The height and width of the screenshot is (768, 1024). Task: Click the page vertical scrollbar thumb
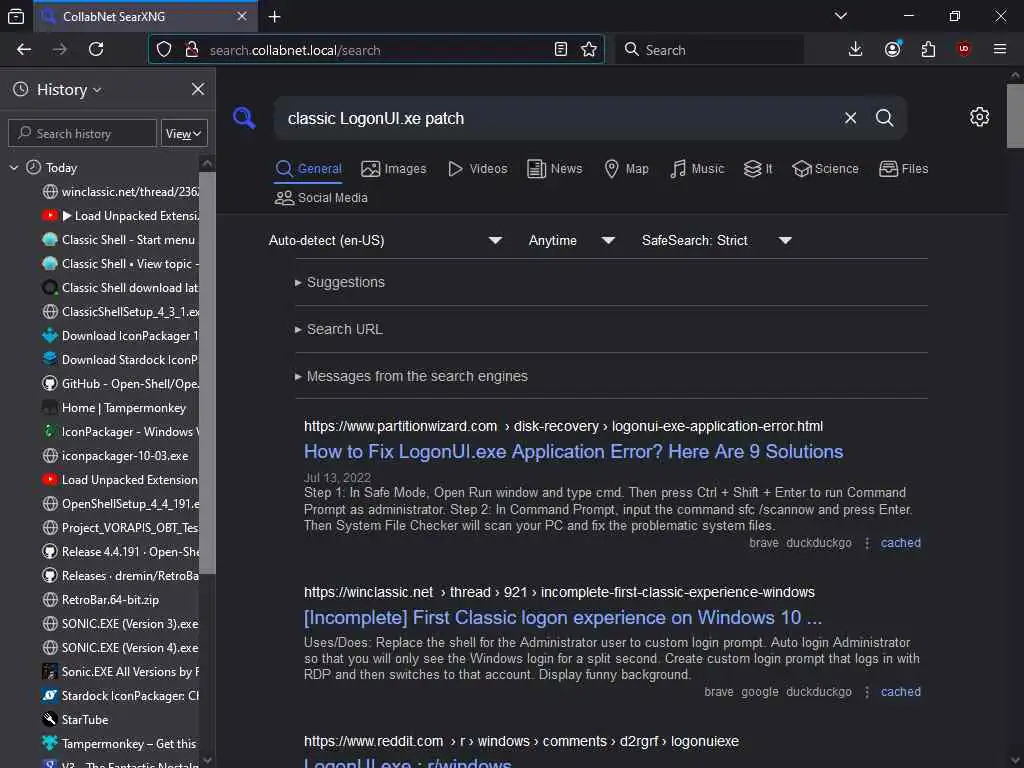[x=1016, y=116]
